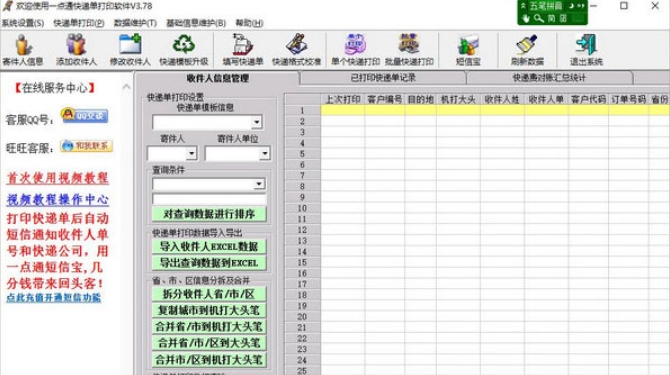Viewport: 670px width, 375px height.
Task: Open 基础信息维护(B) menu
Action: coord(196,23)
